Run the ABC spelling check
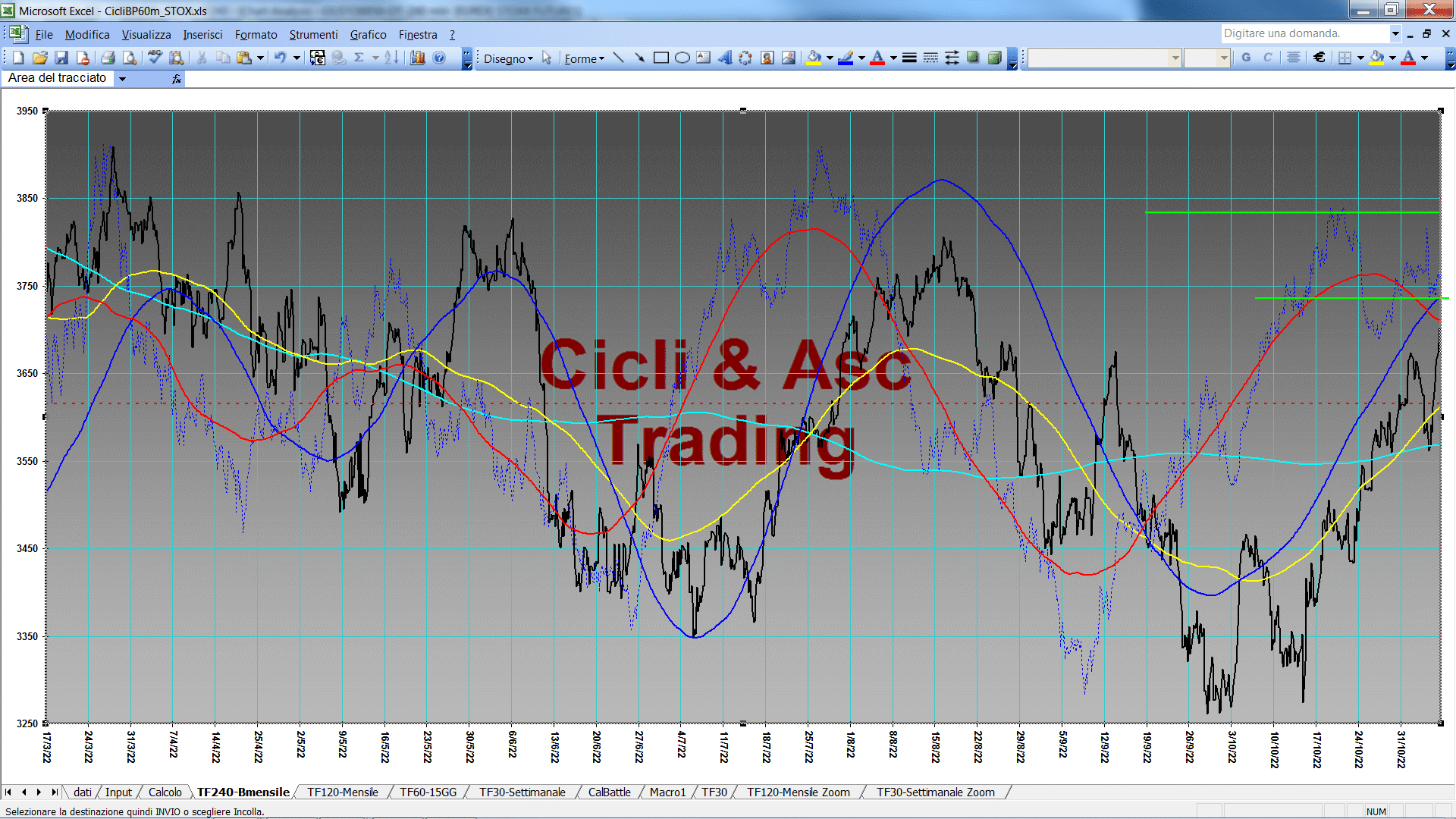The image size is (1456, 819). (155, 58)
